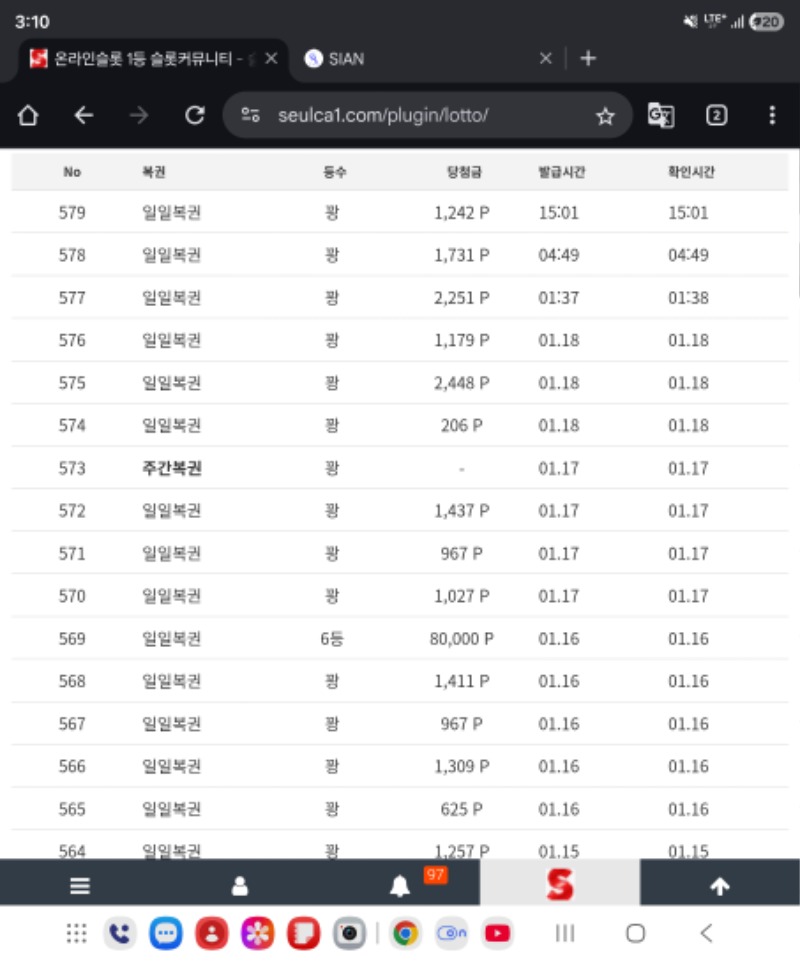Open the browser three-dot menu

point(771,116)
